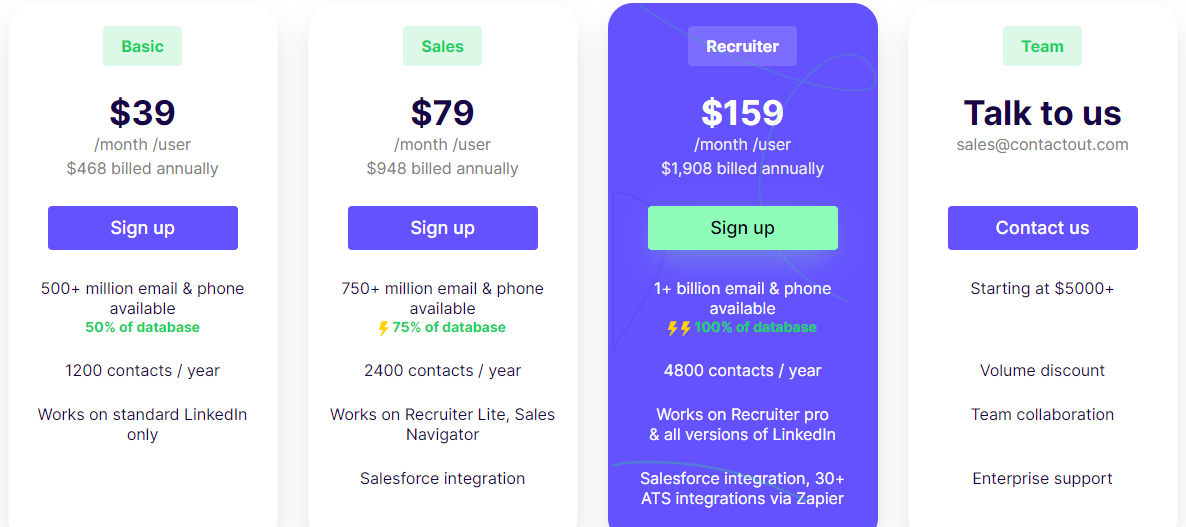Click the double lightning bolt icon in Recruiter plan
Viewport: 1186px width, 527px height.
coord(679,328)
